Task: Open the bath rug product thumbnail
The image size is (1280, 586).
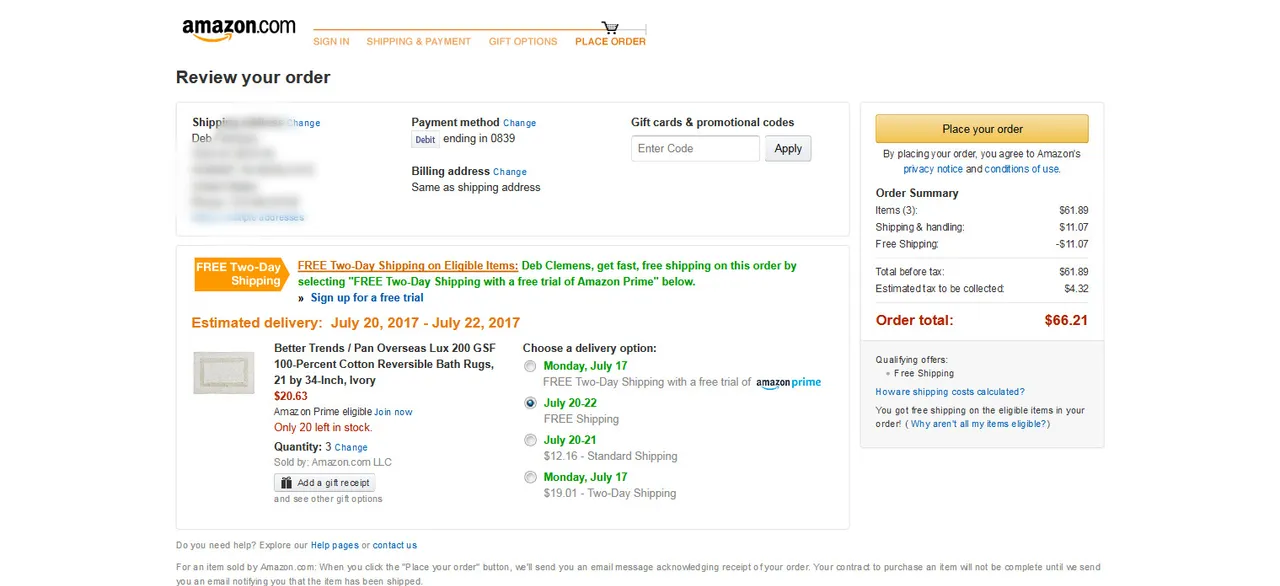Action: tap(223, 372)
